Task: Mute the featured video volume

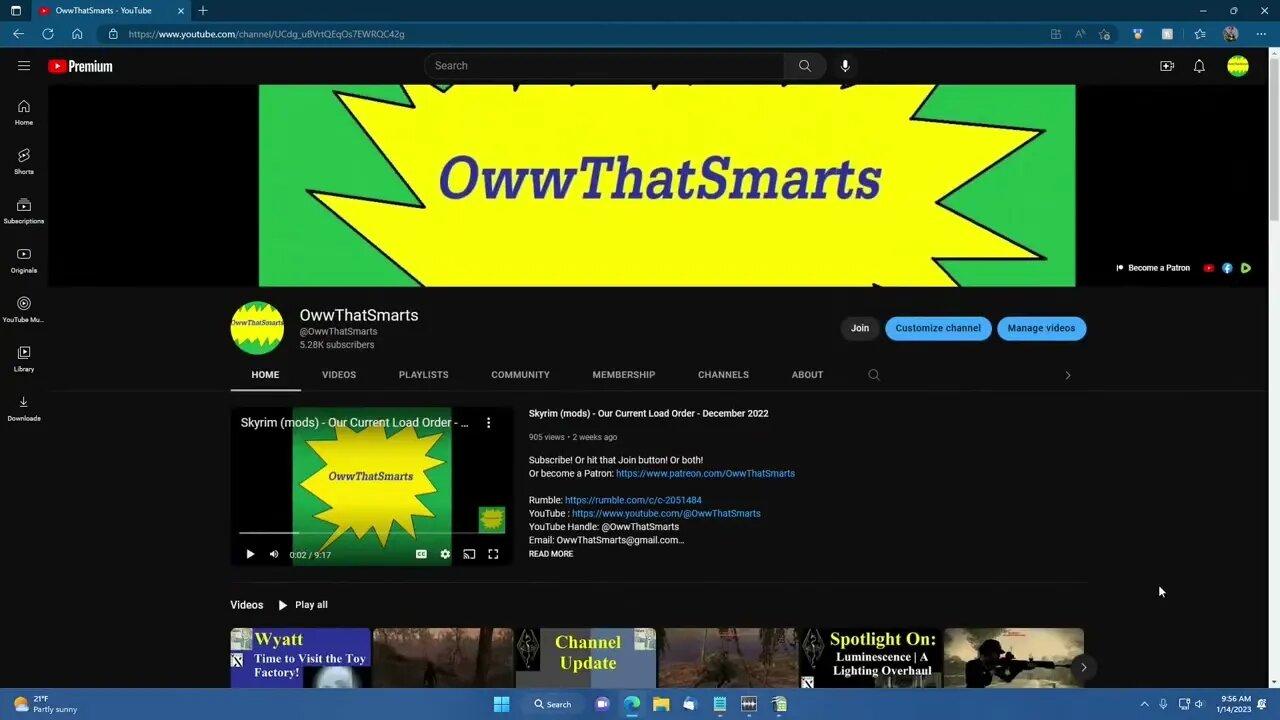Action: click(274, 554)
